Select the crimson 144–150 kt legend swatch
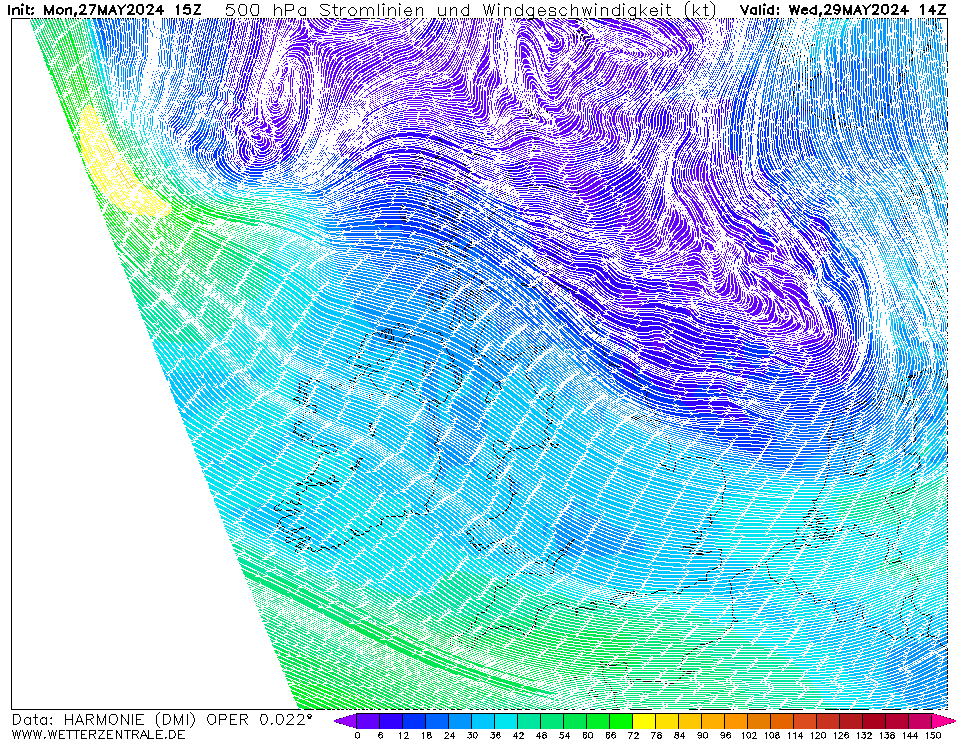Screen dimensions: 959x741 tap(920, 721)
